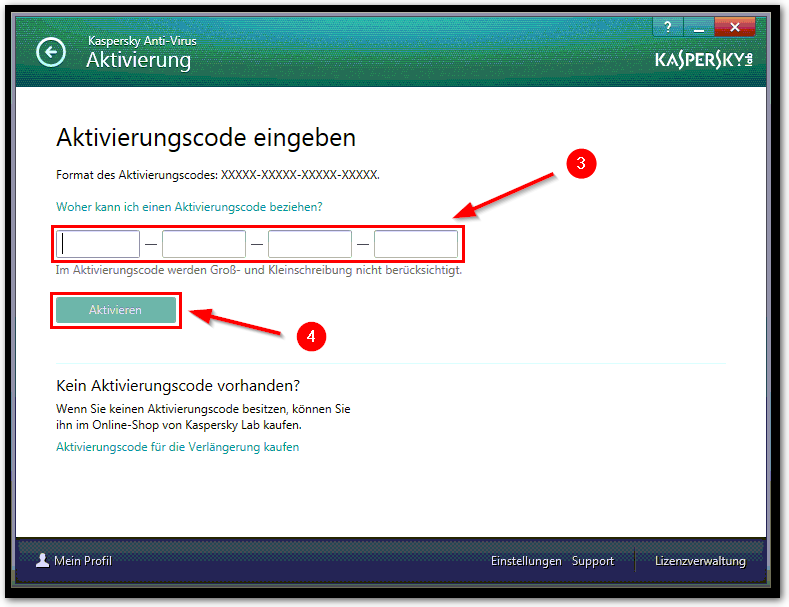Open Einstellungen
Image resolution: width=789 pixels, height=607 pixels.
[526, 561]
